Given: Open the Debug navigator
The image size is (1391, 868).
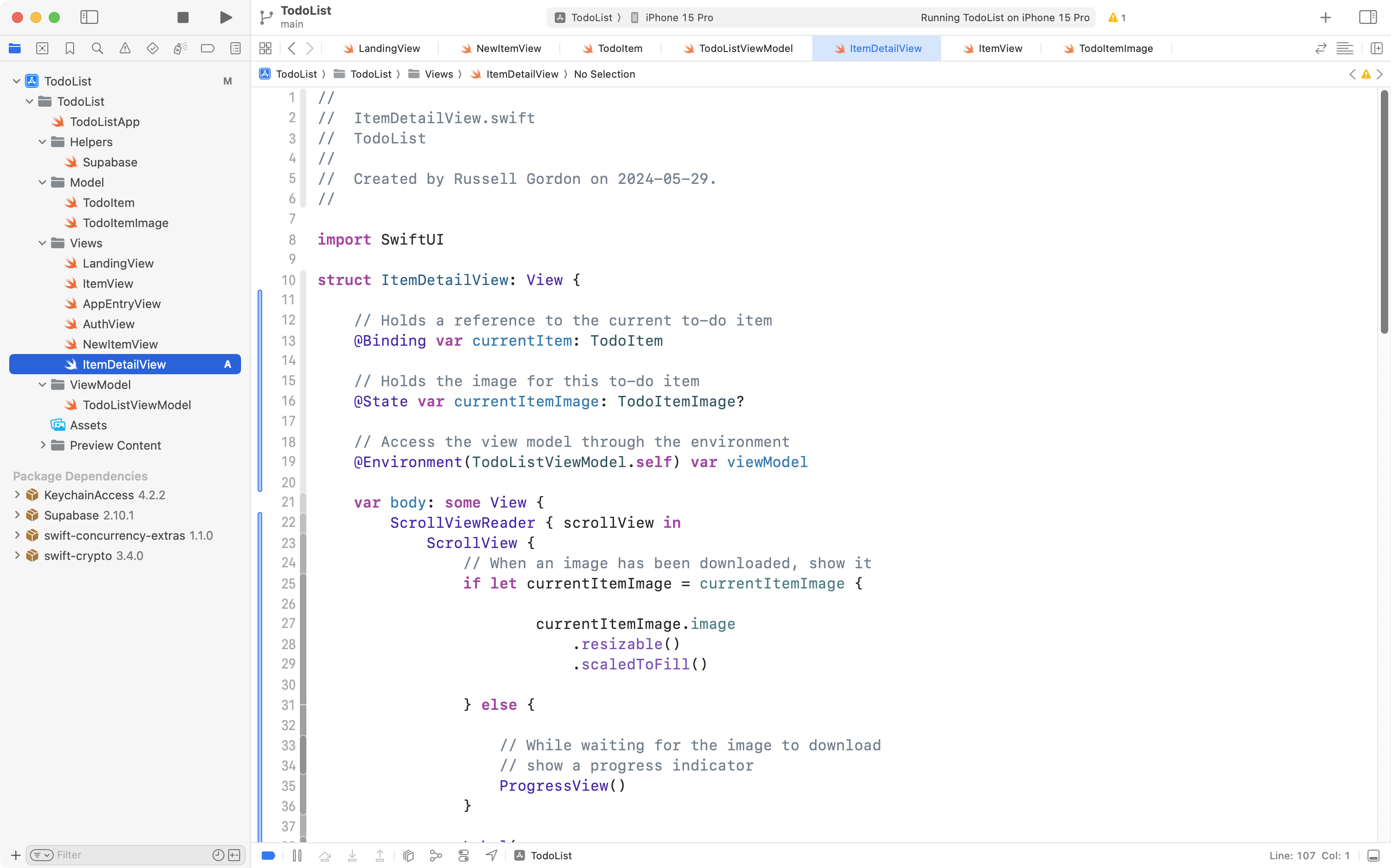Looking at the screenshot, I should click(x=180, y=48).
